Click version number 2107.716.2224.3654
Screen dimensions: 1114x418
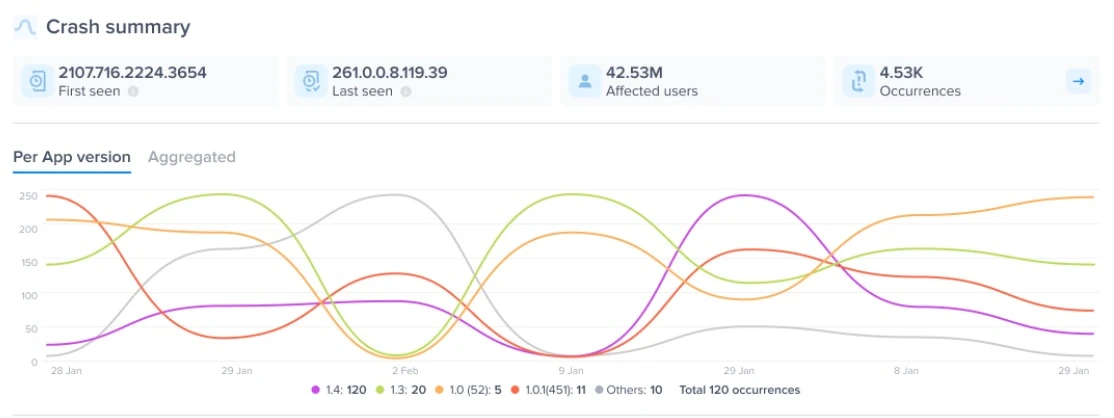132,72
